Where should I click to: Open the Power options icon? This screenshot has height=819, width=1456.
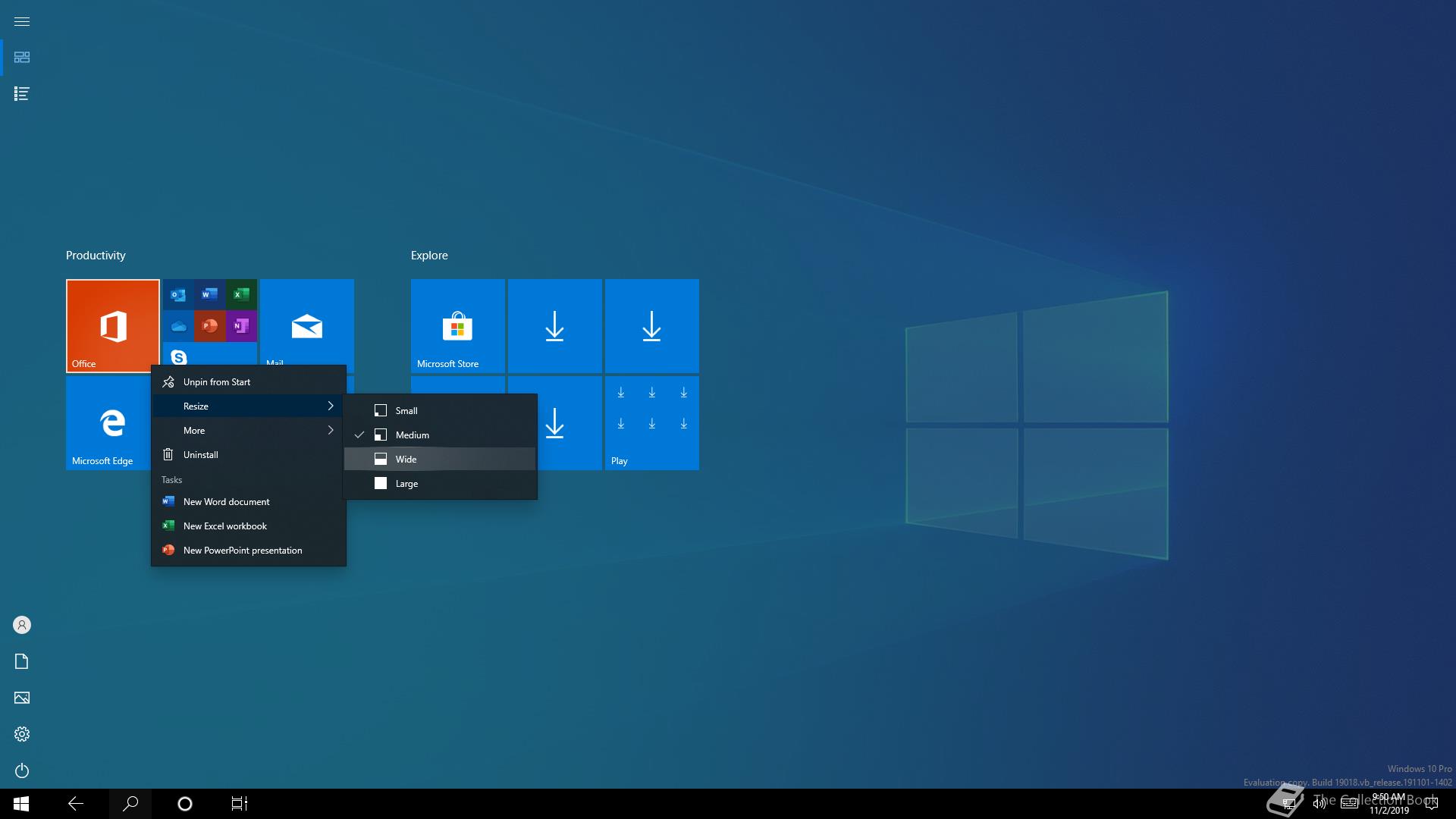(x=21, y=770)
